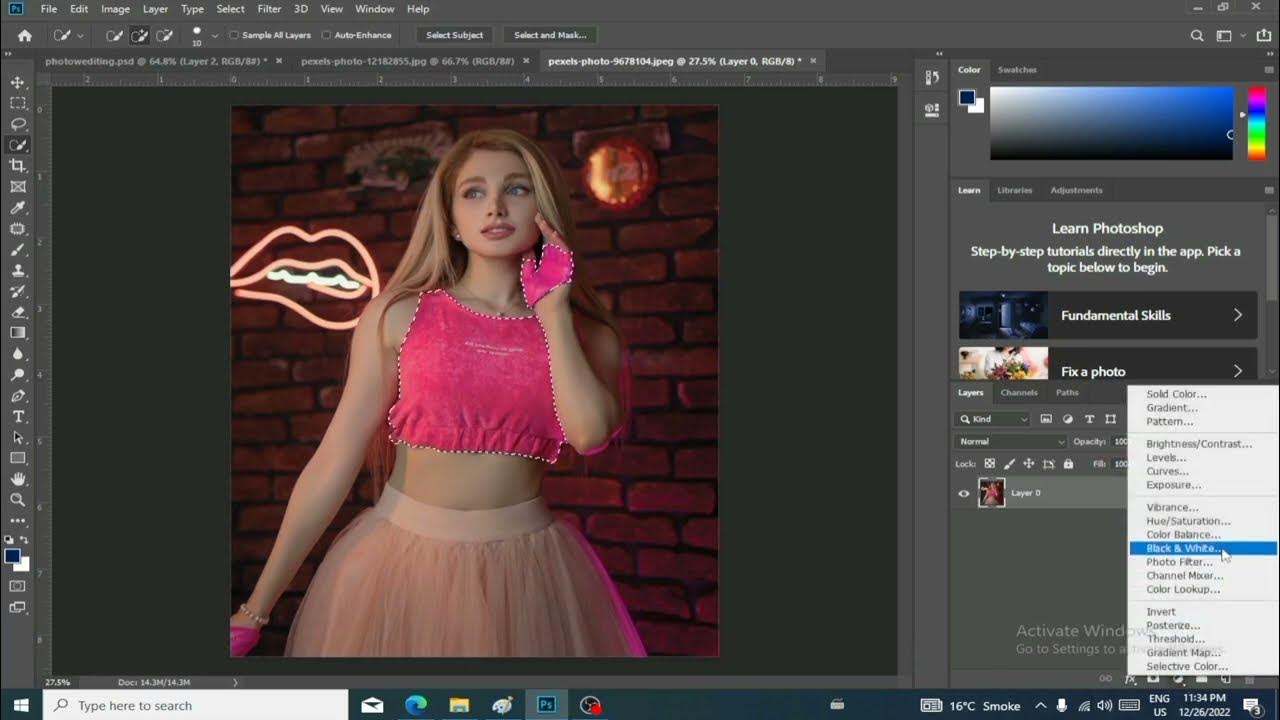
Task: Select the History Brush tool
Action: click(x=17, y=291)
